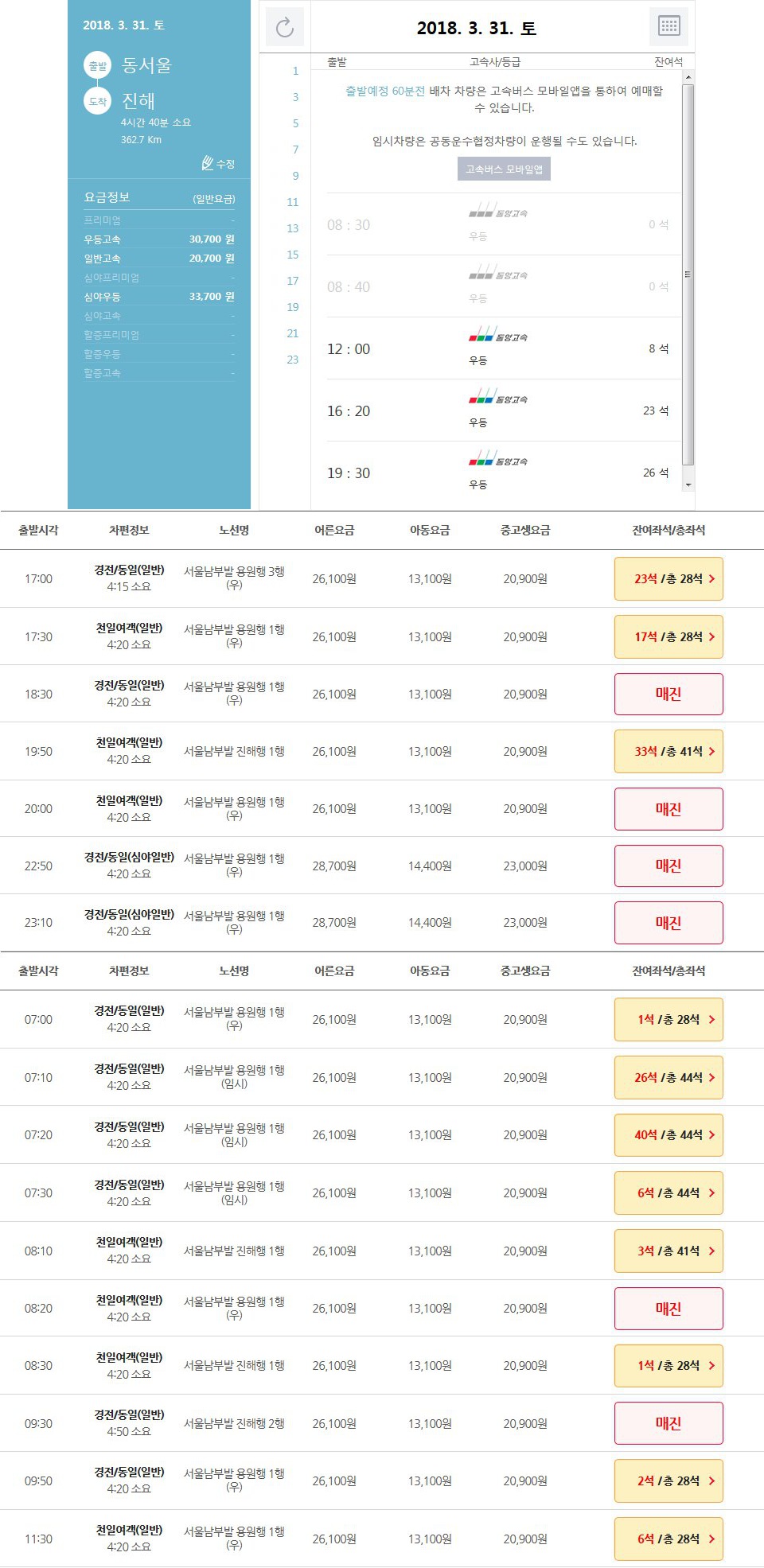The height and width of the screenshot is (1568, 764).
Task: Jump to hour 11 in time list
Action: click(293, 202)
